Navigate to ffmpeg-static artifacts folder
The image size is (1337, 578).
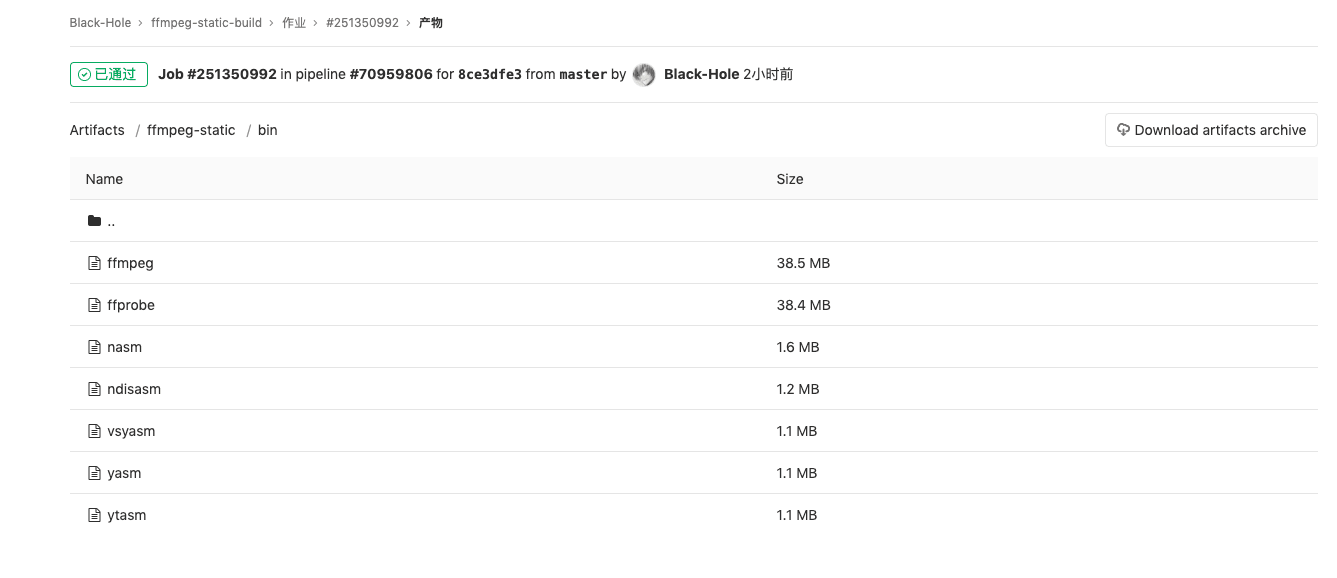[x=191, y=130]
